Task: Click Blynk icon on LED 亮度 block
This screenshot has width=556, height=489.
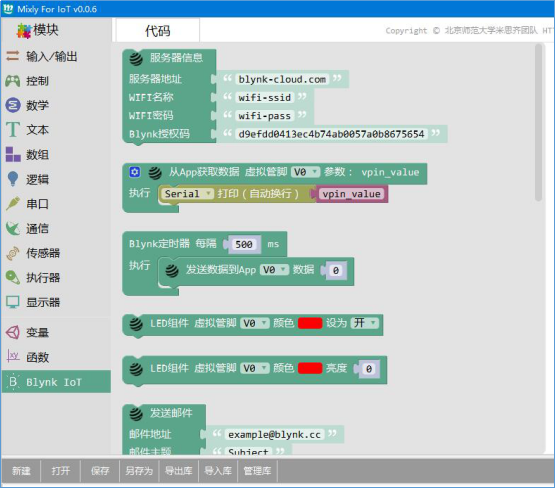Action: [x=136, y=369]
